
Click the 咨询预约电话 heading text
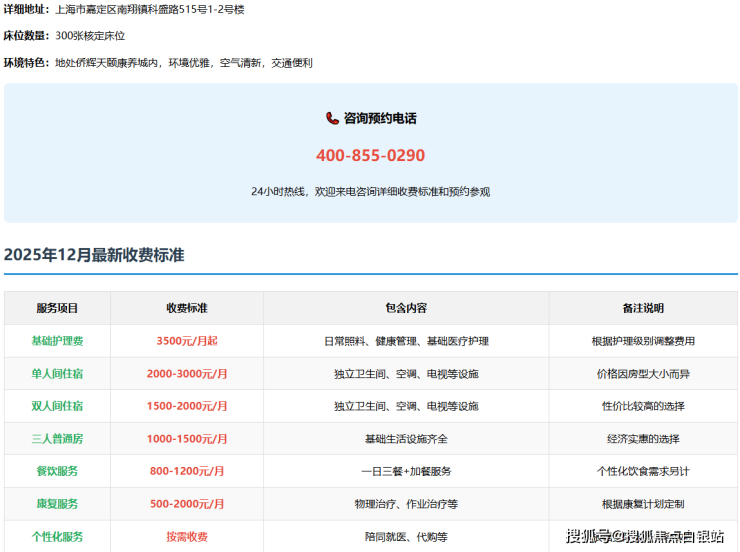tap(380, 118)
